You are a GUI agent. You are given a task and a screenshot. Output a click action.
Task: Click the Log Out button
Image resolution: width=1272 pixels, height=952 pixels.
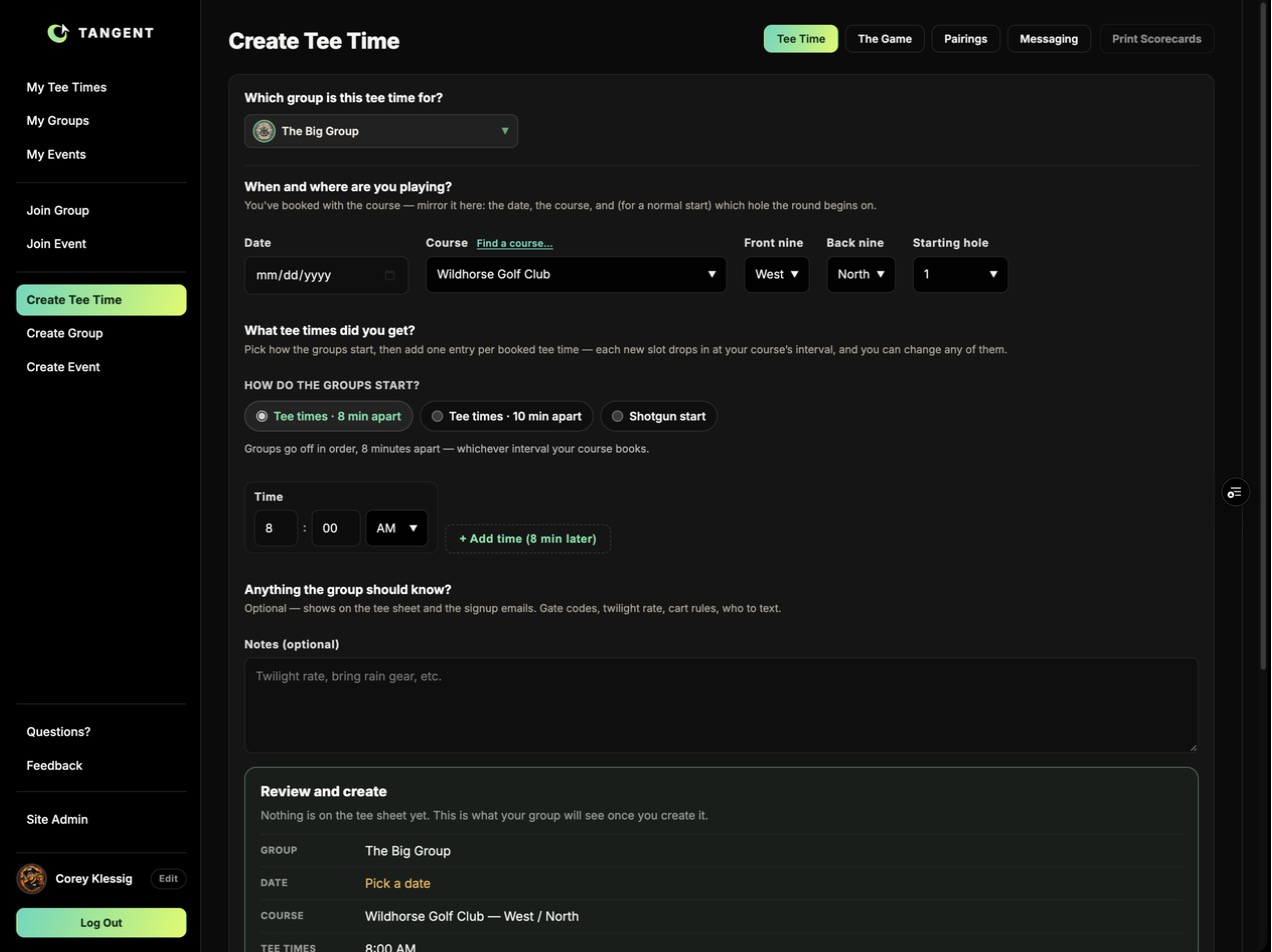(x=101, y=923)
